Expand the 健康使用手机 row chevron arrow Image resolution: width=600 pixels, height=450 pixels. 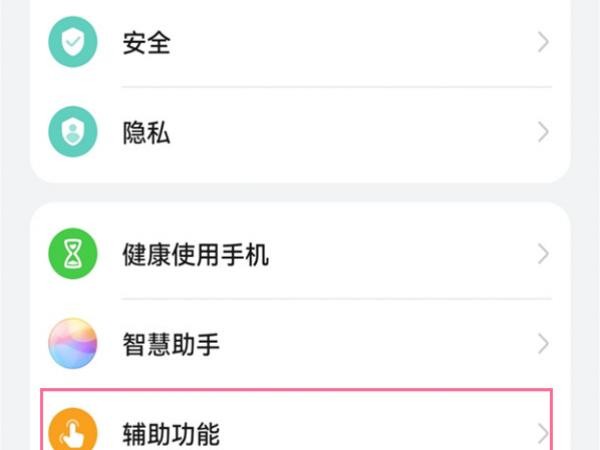tap(543, 254)
